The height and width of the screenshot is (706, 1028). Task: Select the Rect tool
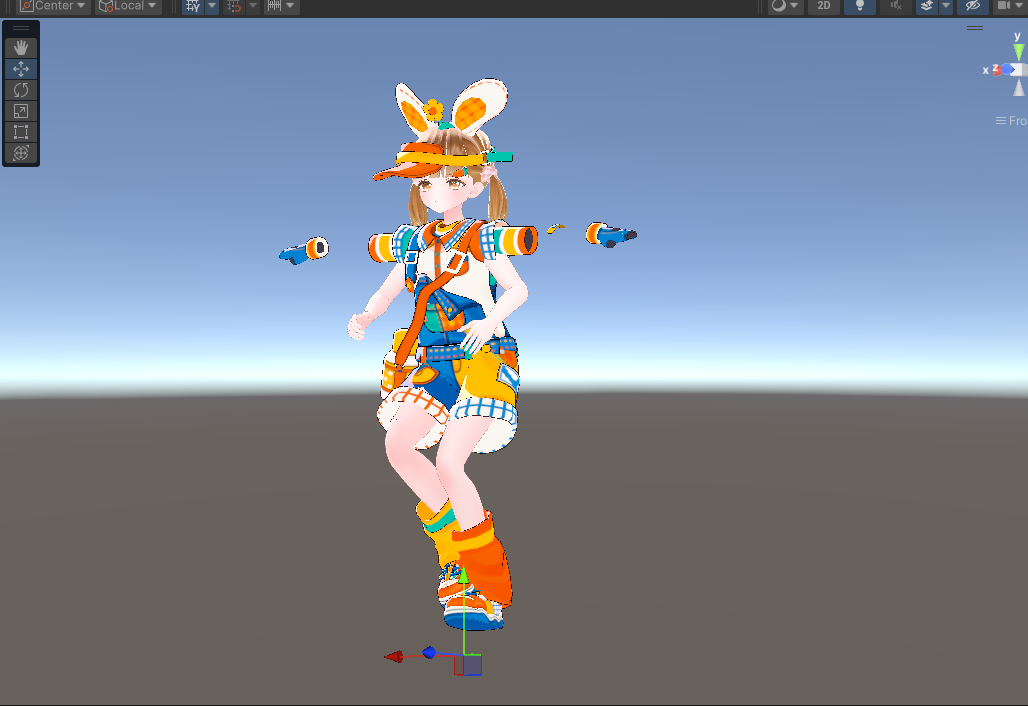point(21,132)
